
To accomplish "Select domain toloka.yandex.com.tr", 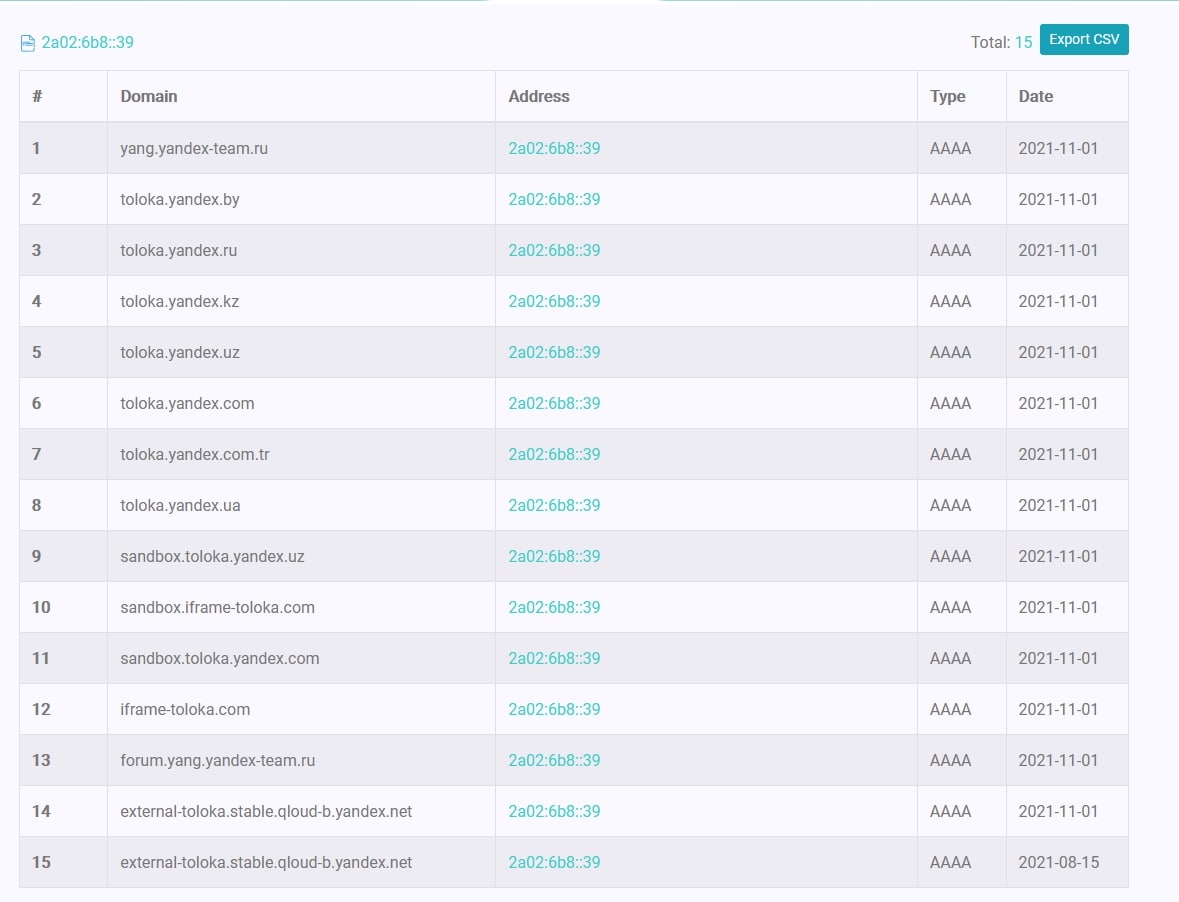I will pos(195,455).
